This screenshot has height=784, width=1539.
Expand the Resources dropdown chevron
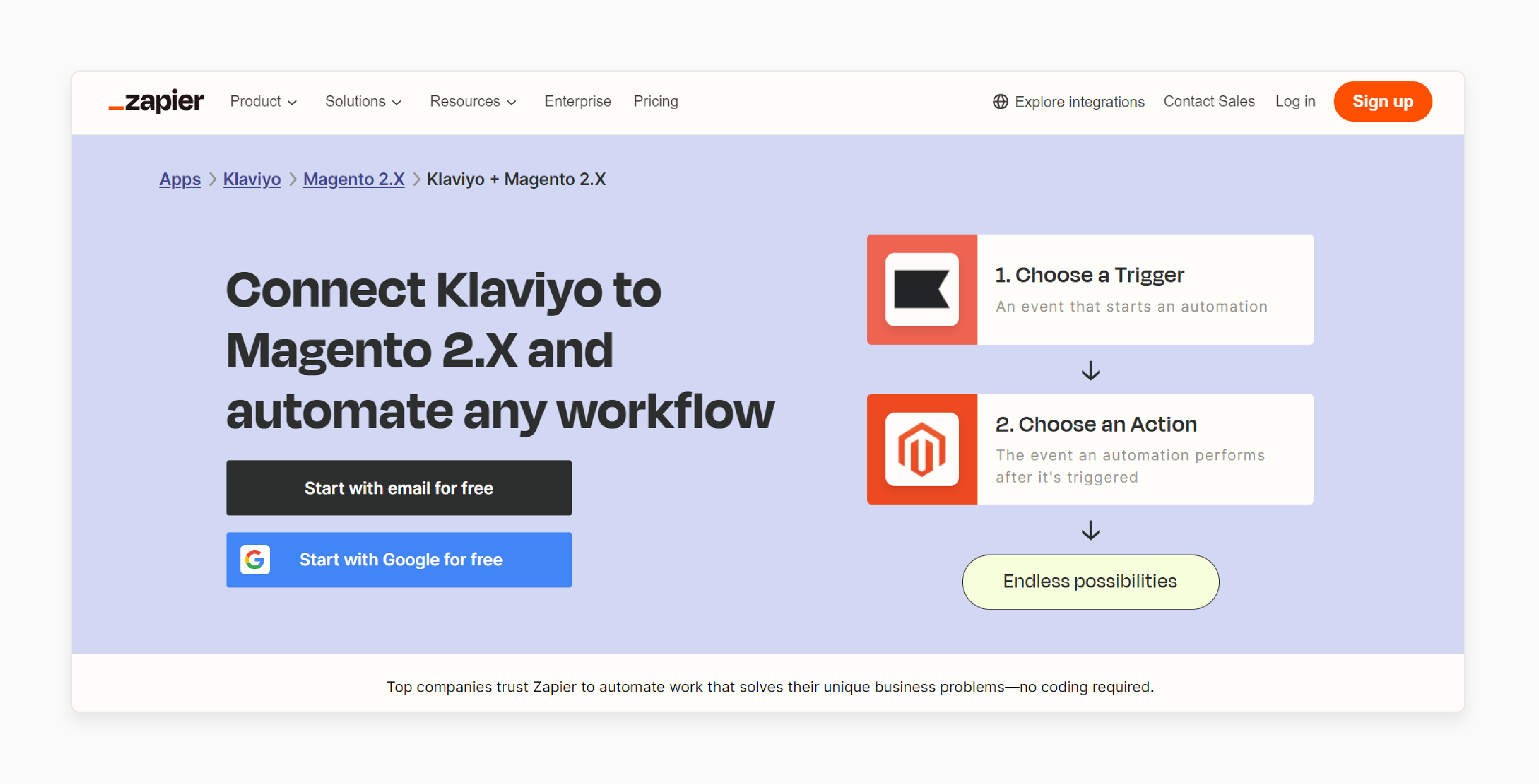tap(512, 102)
